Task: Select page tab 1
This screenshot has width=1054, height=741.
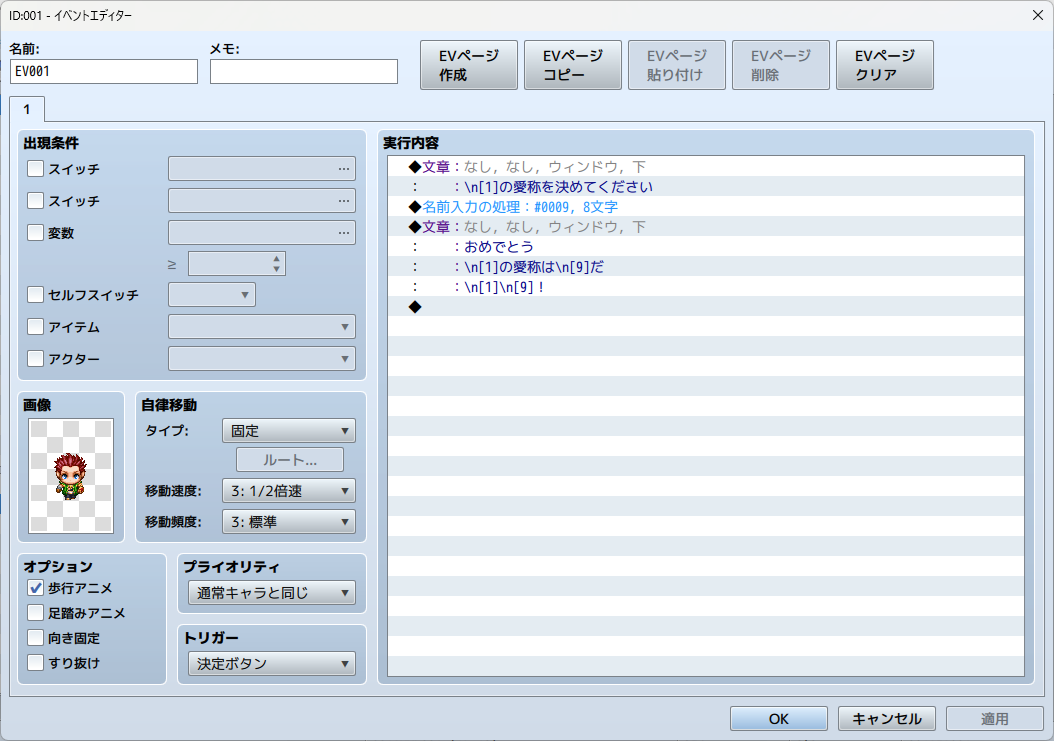Action: pos(27,108)
